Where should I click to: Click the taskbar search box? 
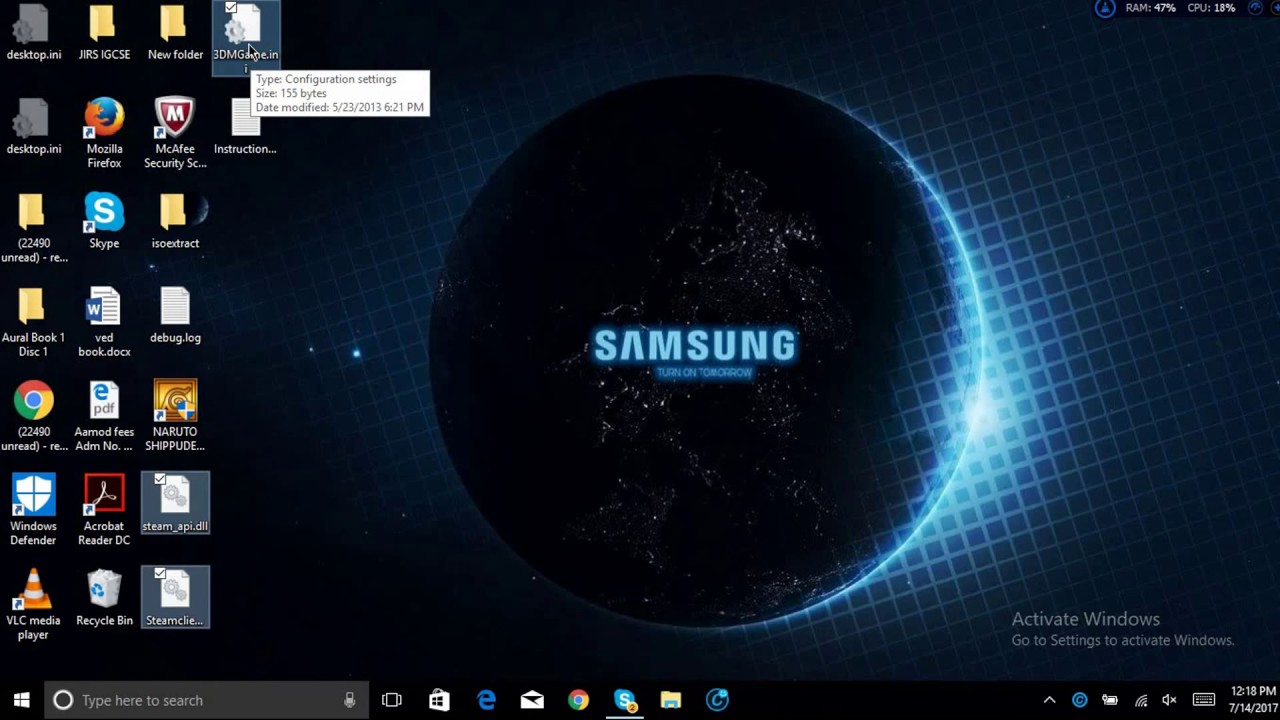click(206, 700)
